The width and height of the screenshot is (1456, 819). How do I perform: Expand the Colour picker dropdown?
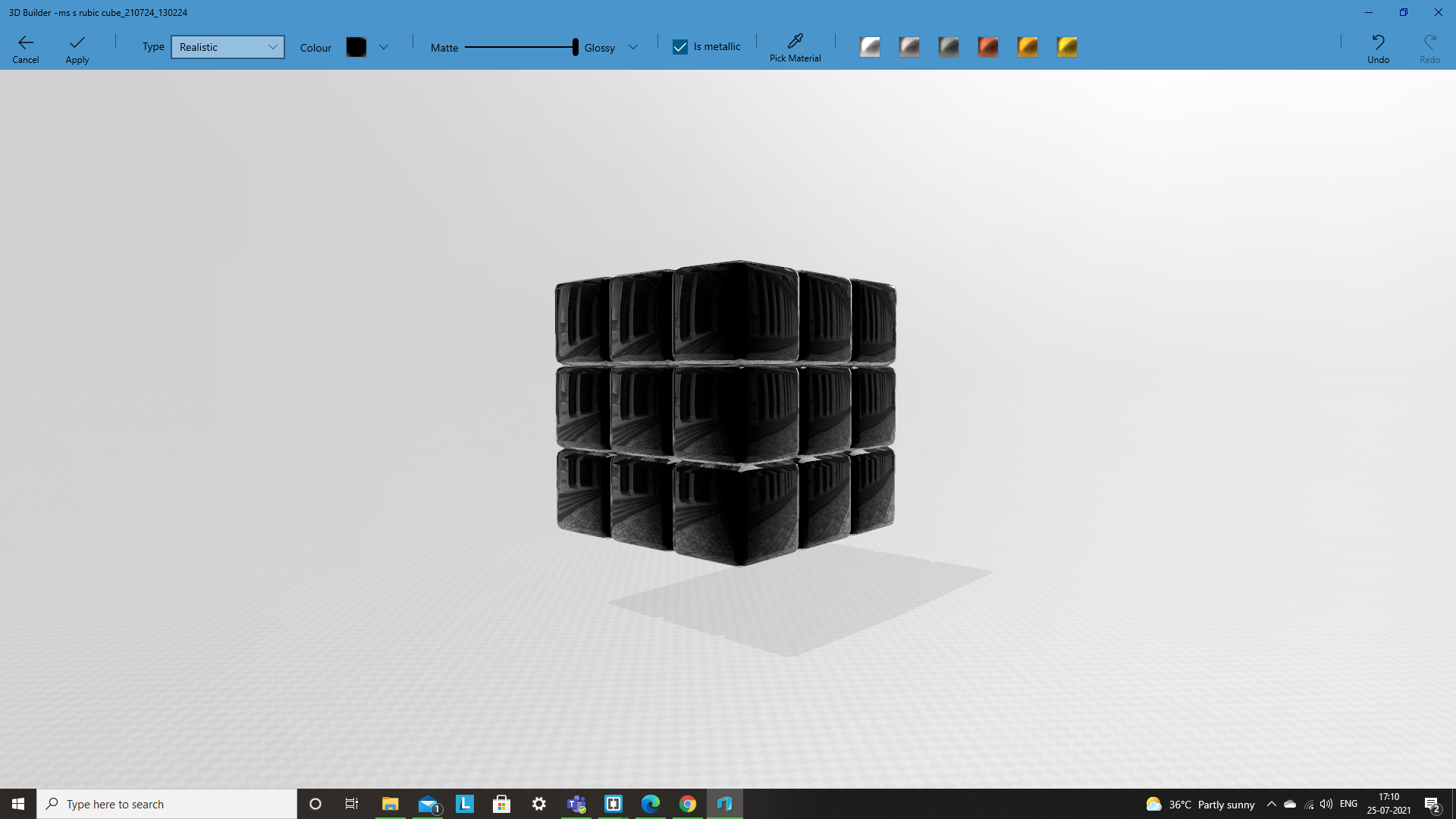point(384,46)
